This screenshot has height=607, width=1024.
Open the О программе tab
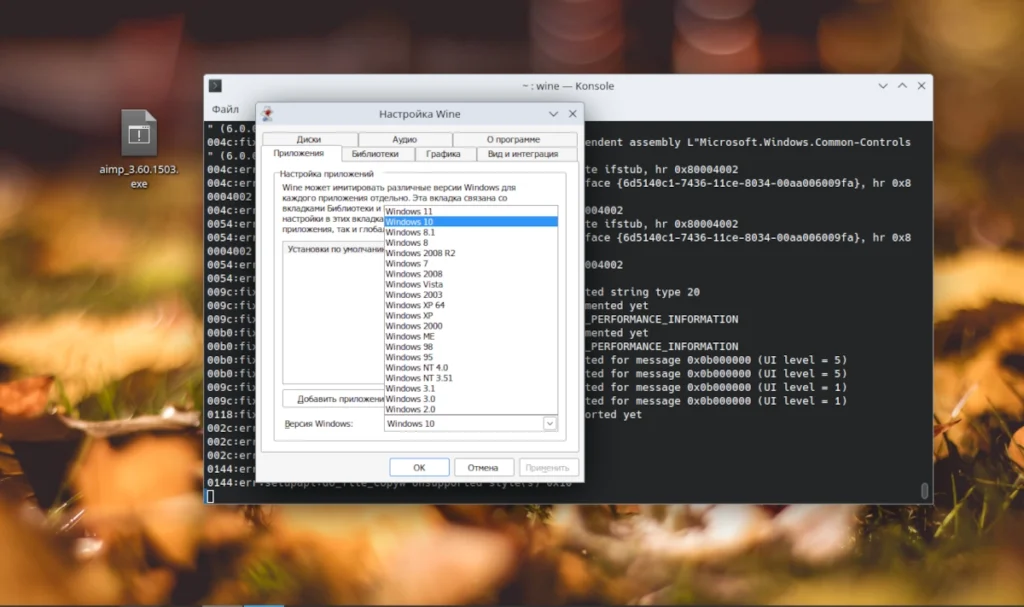514,139
